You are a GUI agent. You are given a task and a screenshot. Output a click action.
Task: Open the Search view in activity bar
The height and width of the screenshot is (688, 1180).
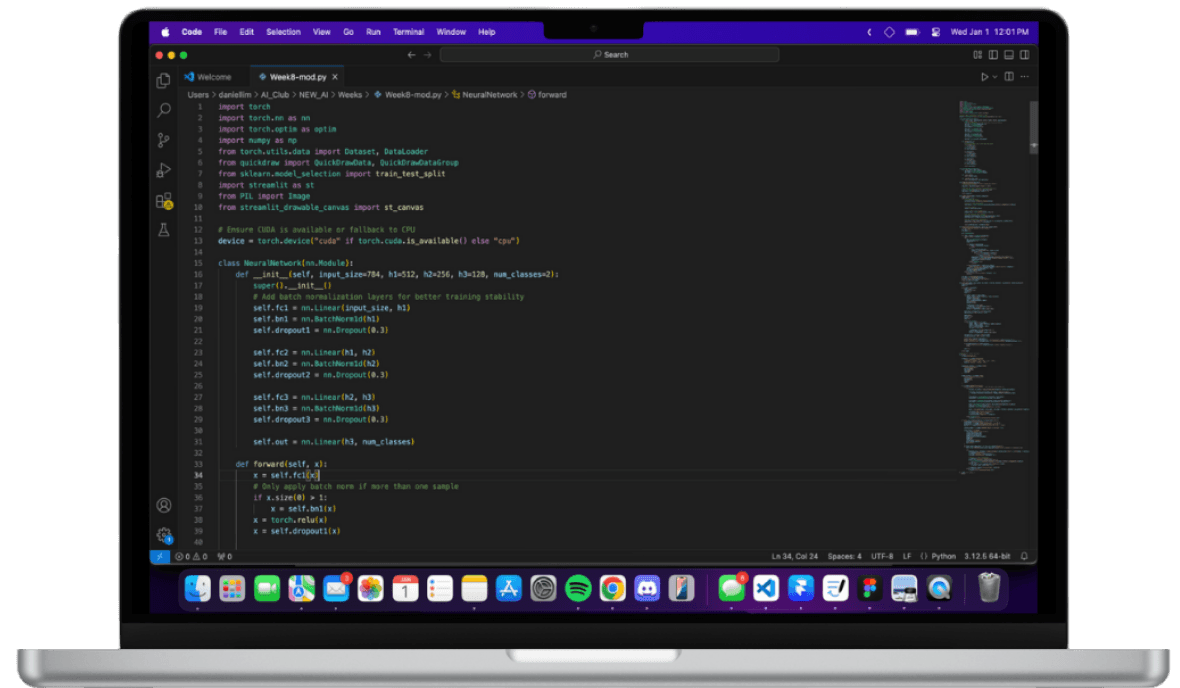coord(163,111)
